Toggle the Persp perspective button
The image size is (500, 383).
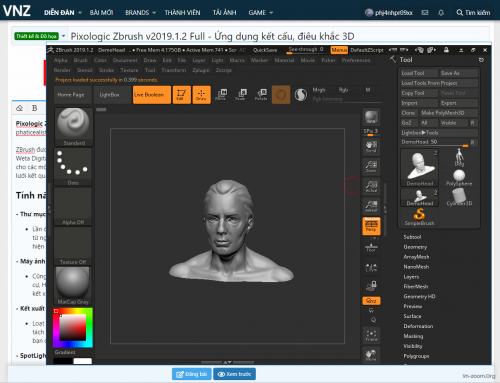point(371,226)
